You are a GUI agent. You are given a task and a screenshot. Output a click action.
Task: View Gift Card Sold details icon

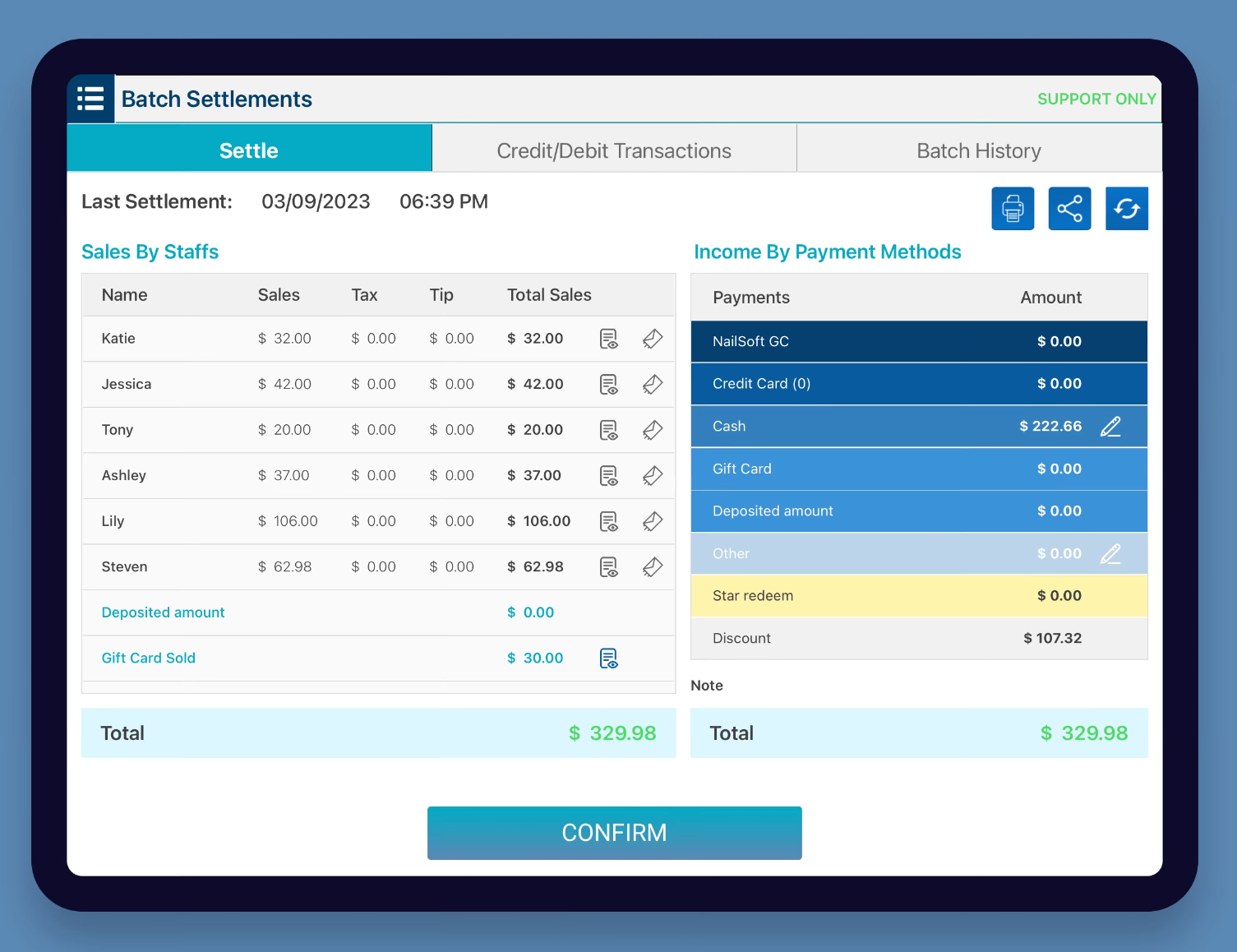(x=608, y=659)
